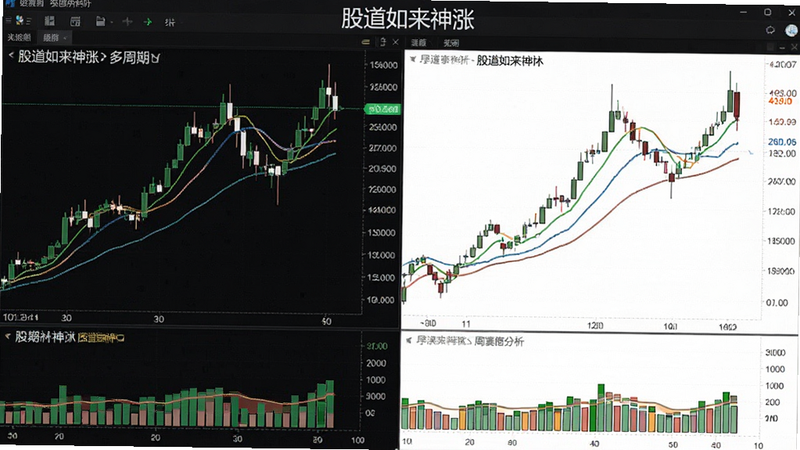Click the yellow tag icon in left panel header
The image size is (800, 450).
tap(365, 42)
